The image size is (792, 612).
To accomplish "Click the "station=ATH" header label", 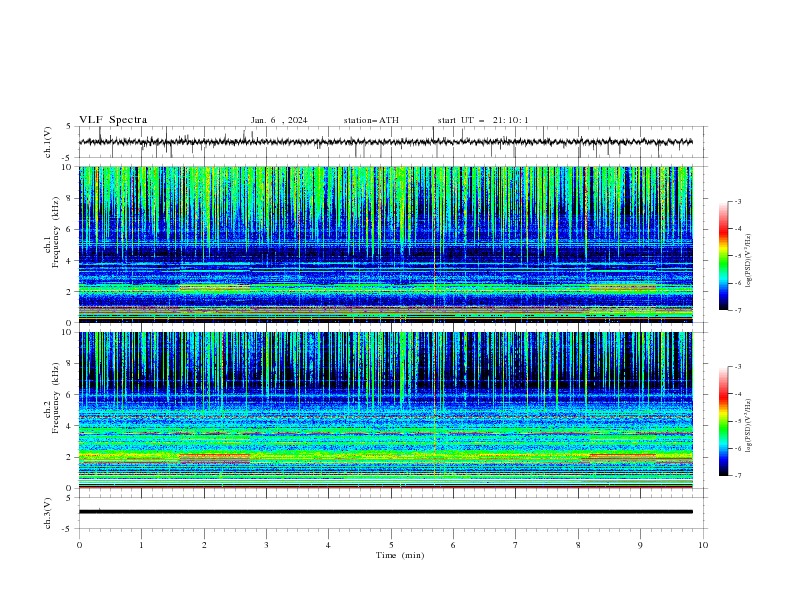I will tap(371, 120).
